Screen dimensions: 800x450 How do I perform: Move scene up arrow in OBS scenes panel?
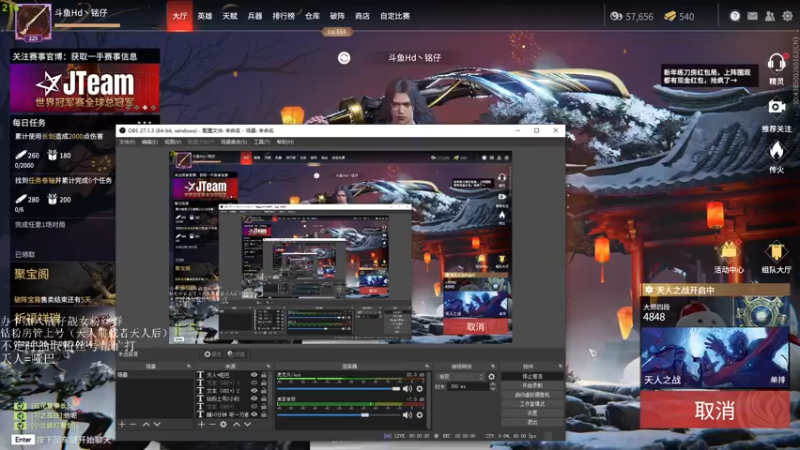click(x=146, y=424)
